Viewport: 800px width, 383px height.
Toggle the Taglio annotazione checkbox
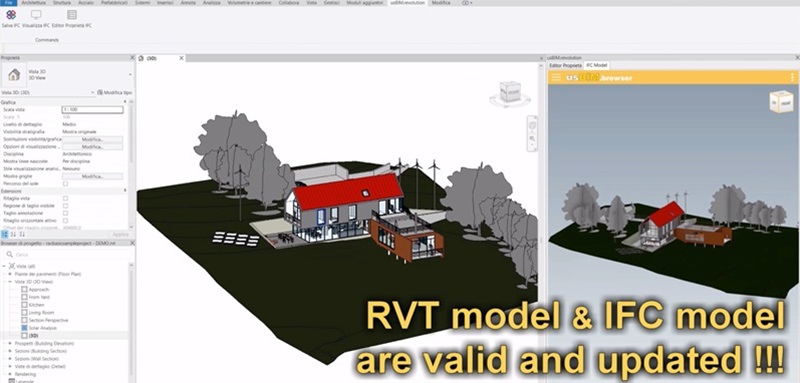65,213
